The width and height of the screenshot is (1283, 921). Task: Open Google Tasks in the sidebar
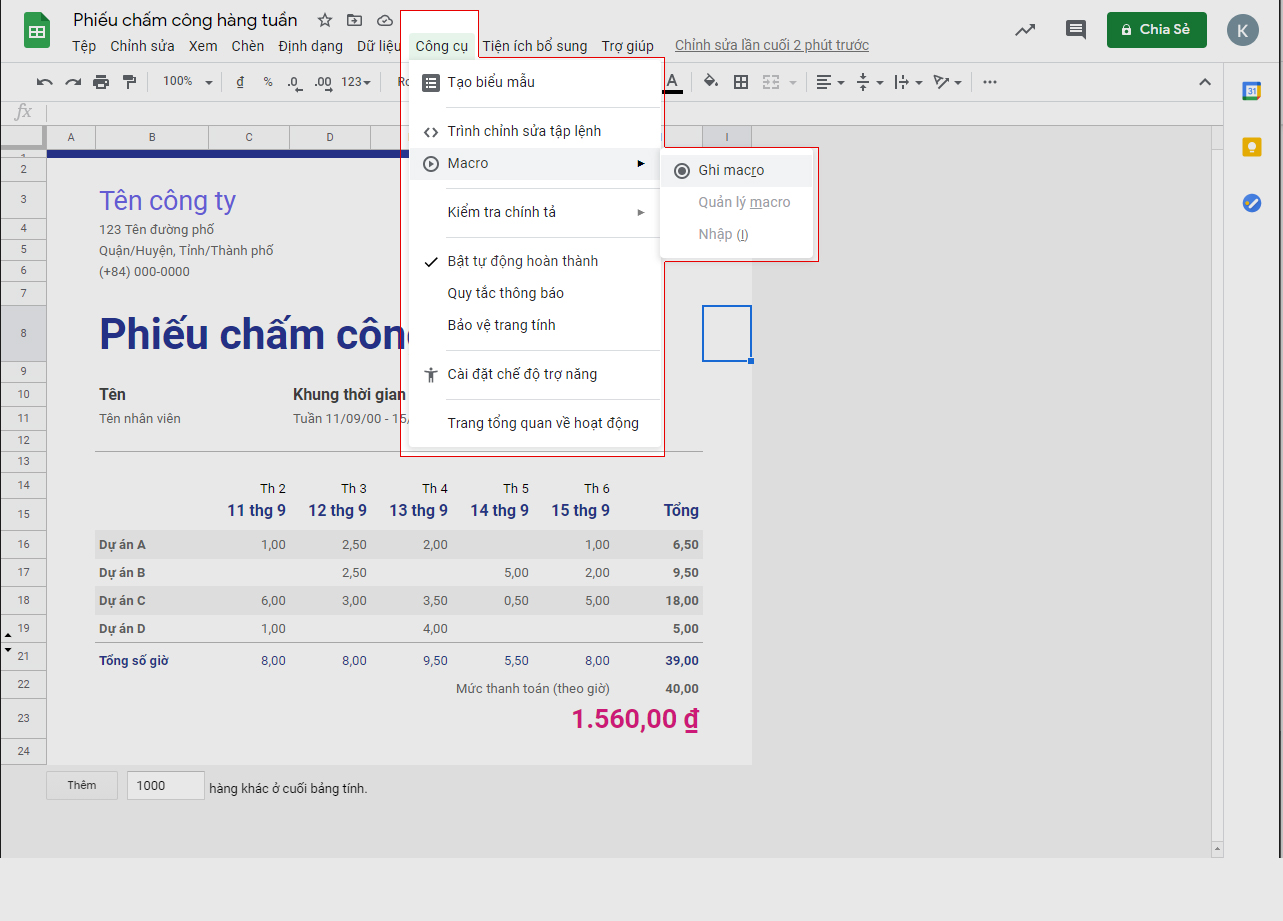[x=1252, y=203]
